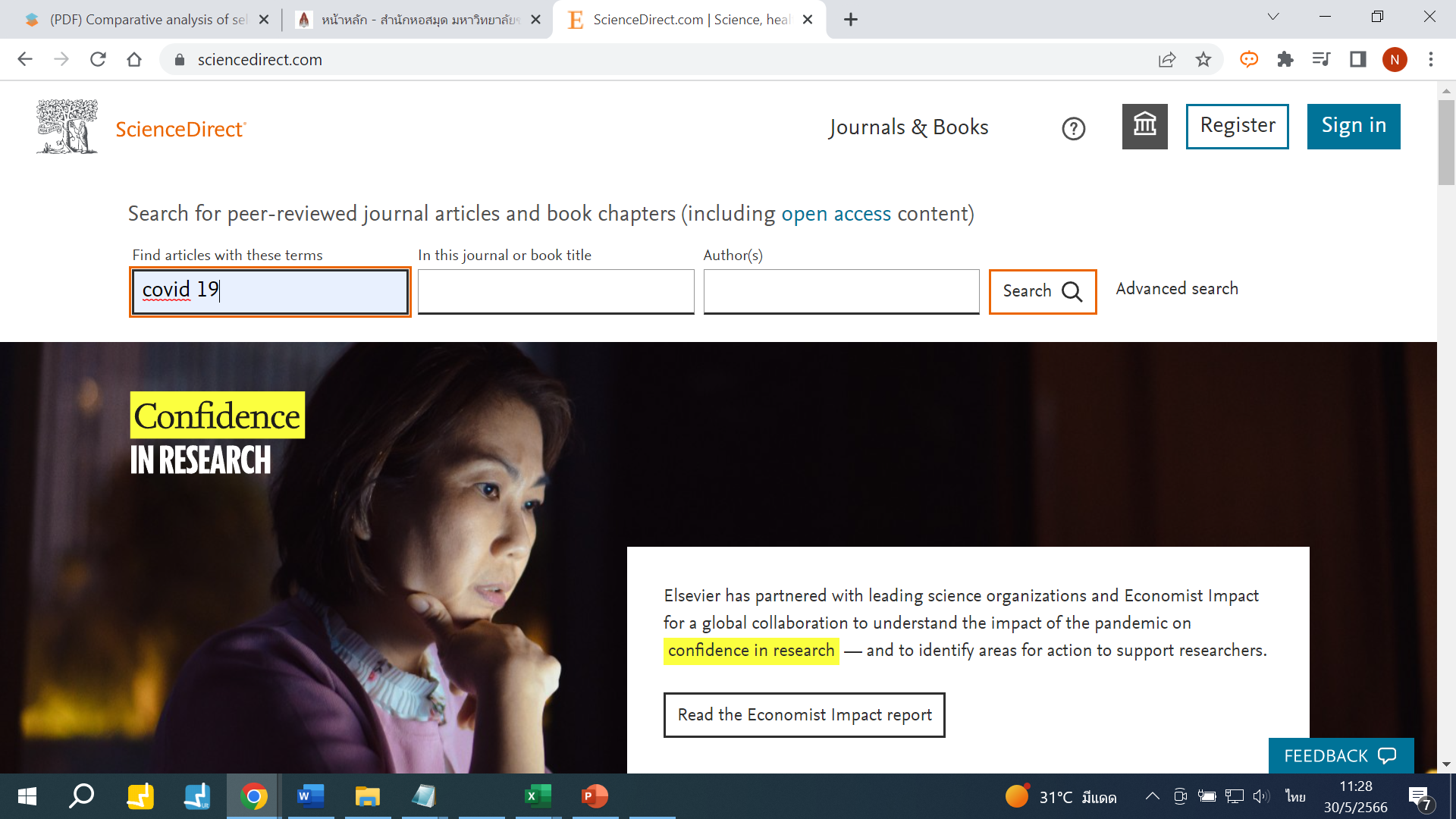The height and width of the screenshot is (819, 1456).
Task: Click the Register button
Action: [1238, 126]
